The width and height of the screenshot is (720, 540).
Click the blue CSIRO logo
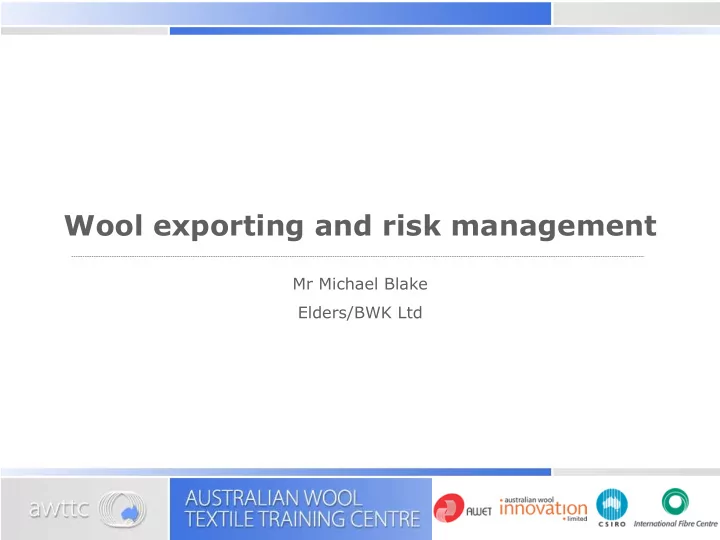612,508
